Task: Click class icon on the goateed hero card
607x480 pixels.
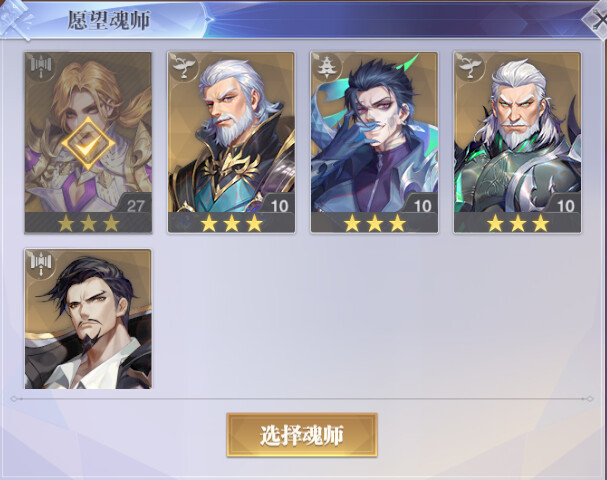Action: coord(41,265)
